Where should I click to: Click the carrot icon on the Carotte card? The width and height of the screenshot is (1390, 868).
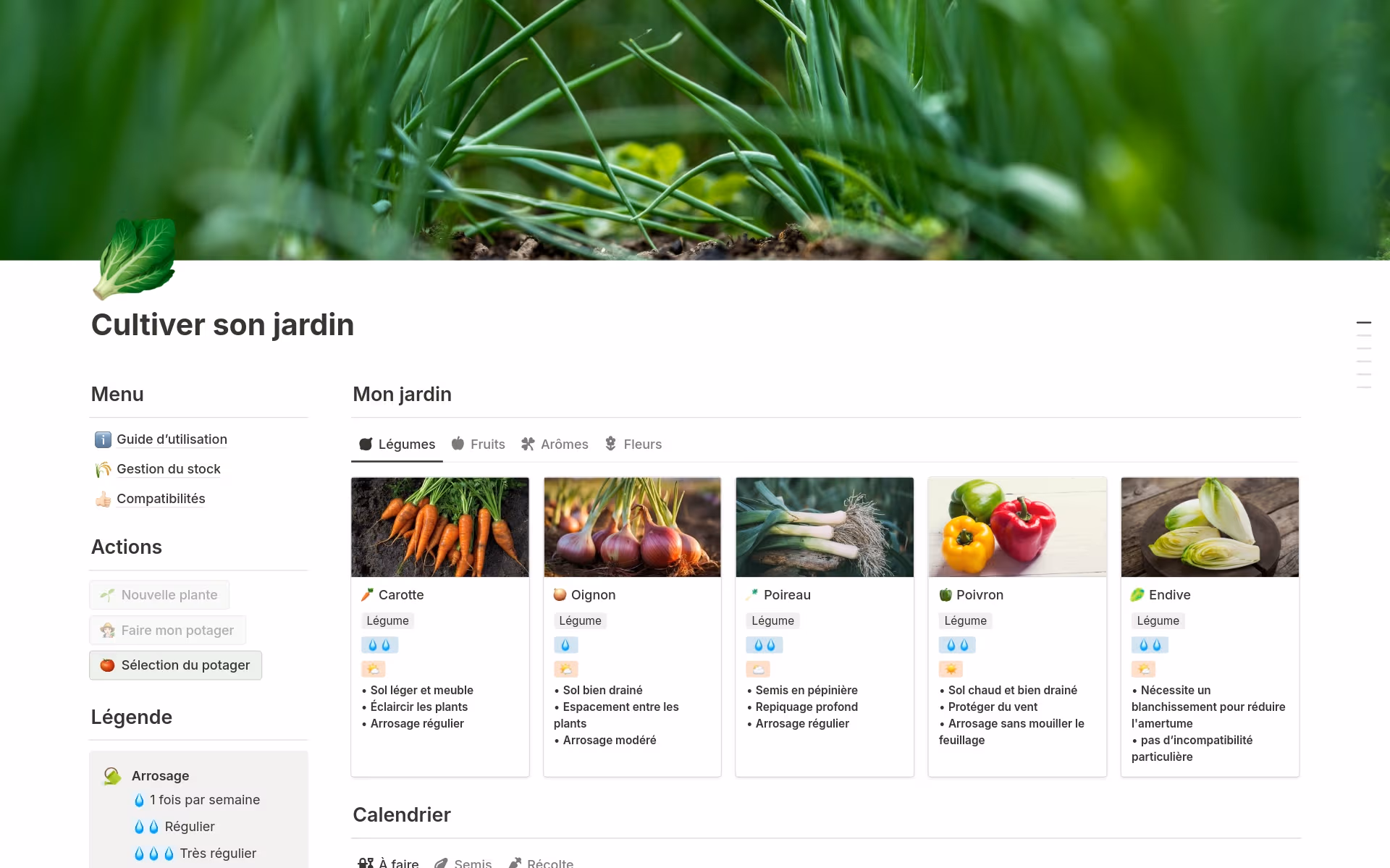367,595
